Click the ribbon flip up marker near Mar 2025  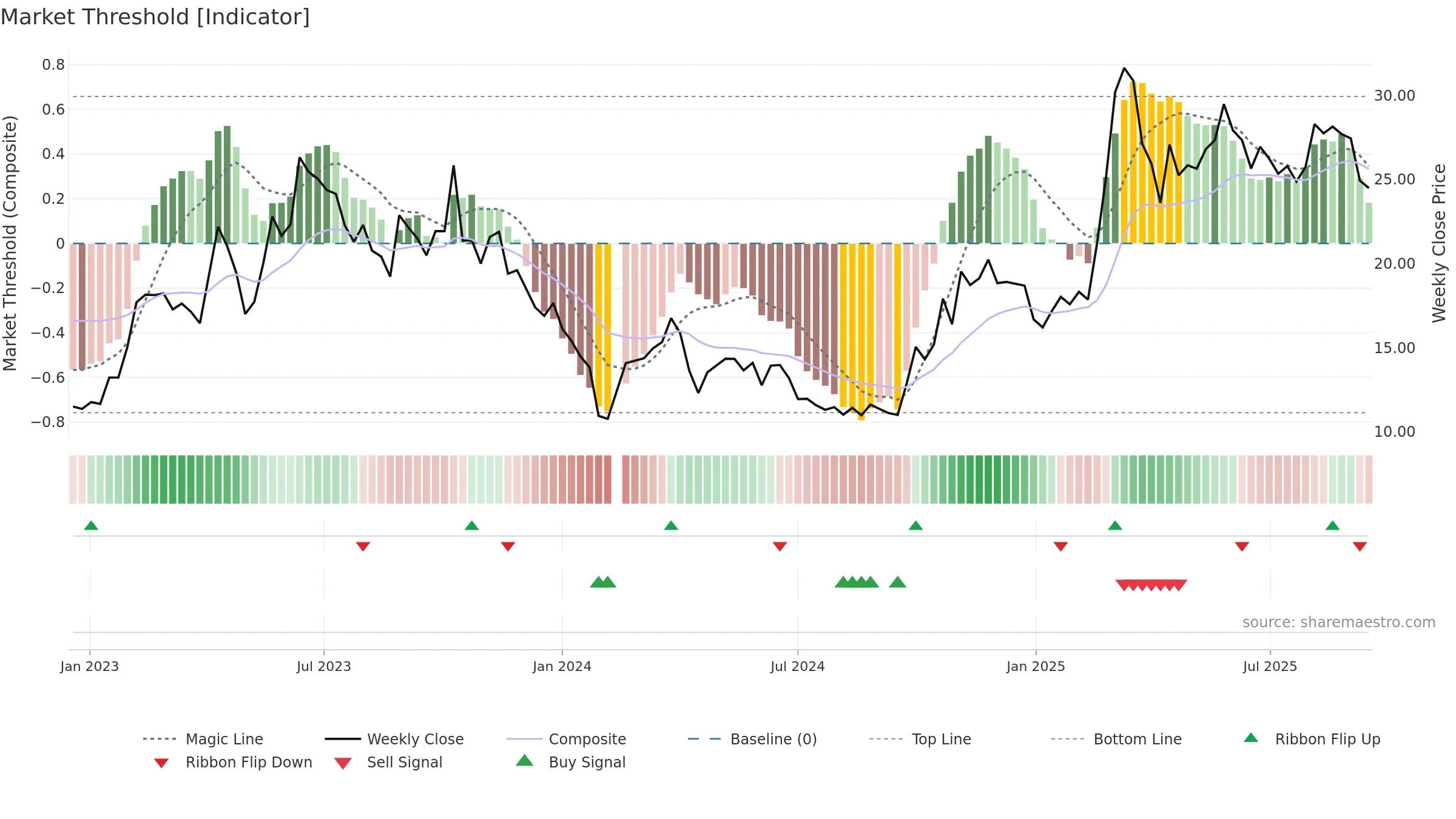(x=1115, y=525)
